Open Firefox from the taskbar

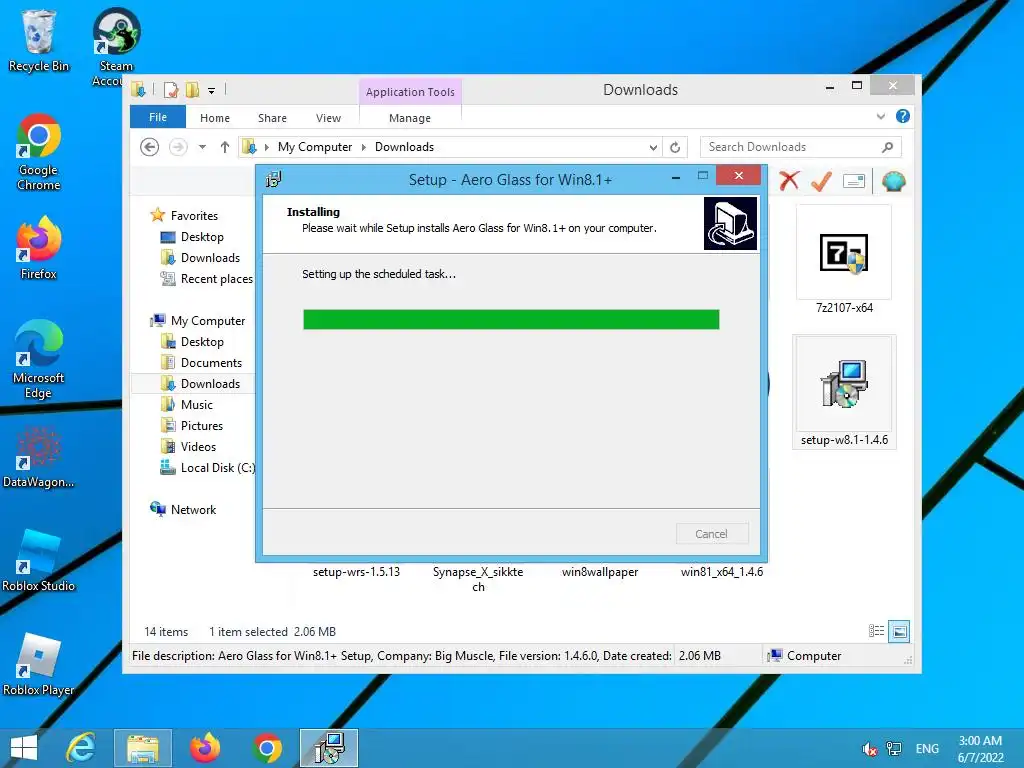[x=204, y=748]
